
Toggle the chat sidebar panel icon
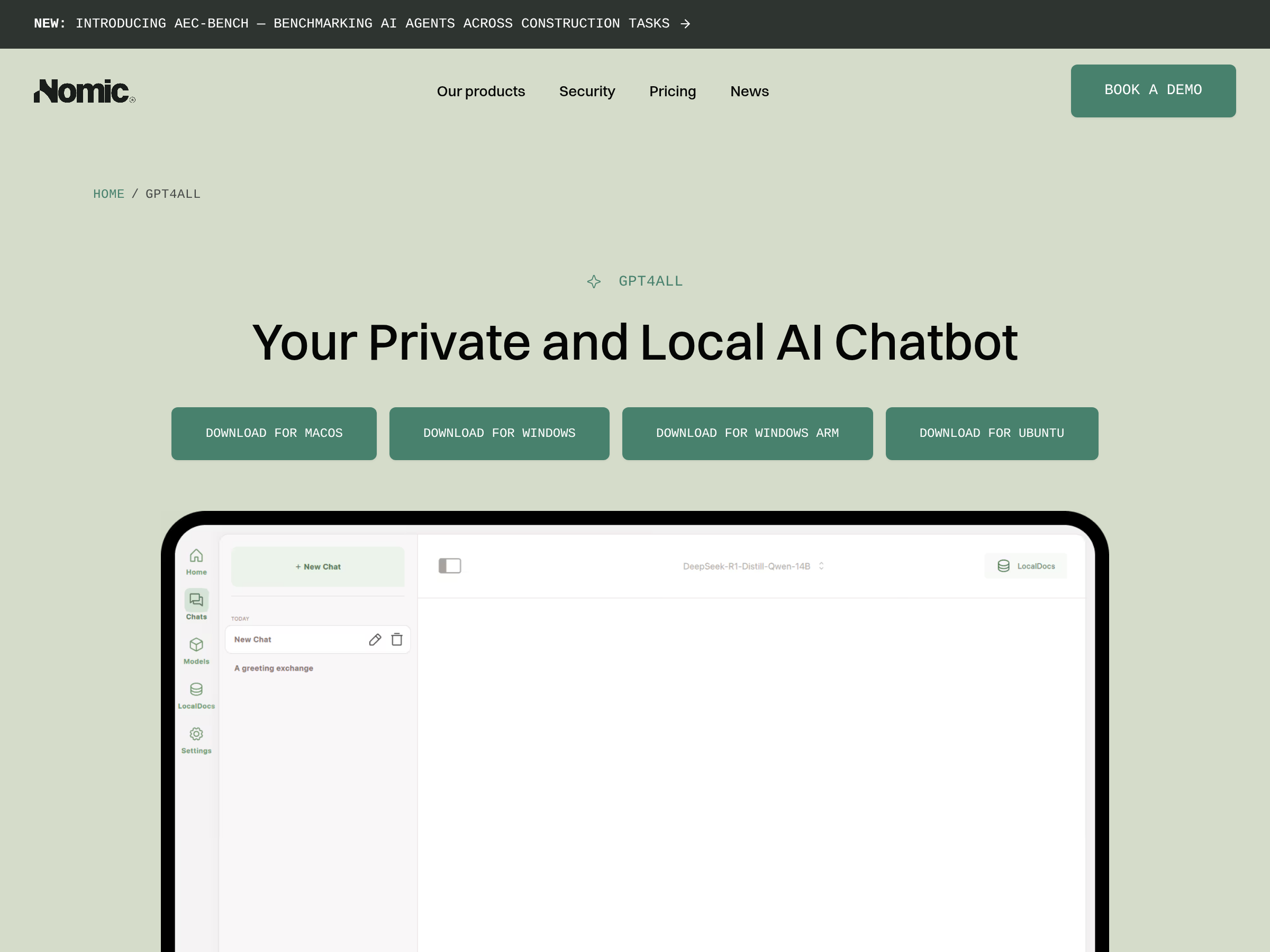450,566
